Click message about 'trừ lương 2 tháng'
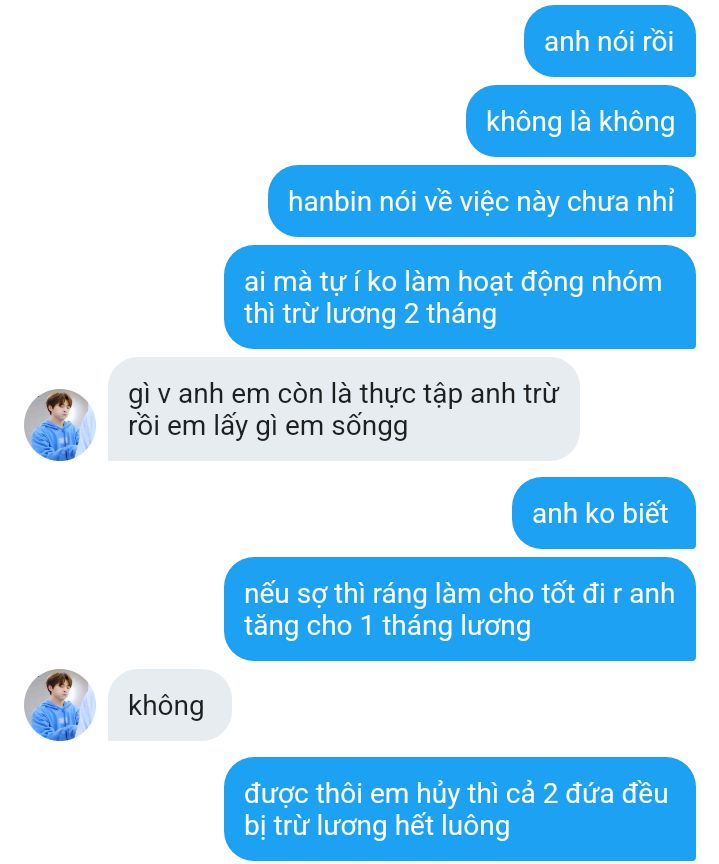Screen dimensions: 719x864 [x=459, y=297]
